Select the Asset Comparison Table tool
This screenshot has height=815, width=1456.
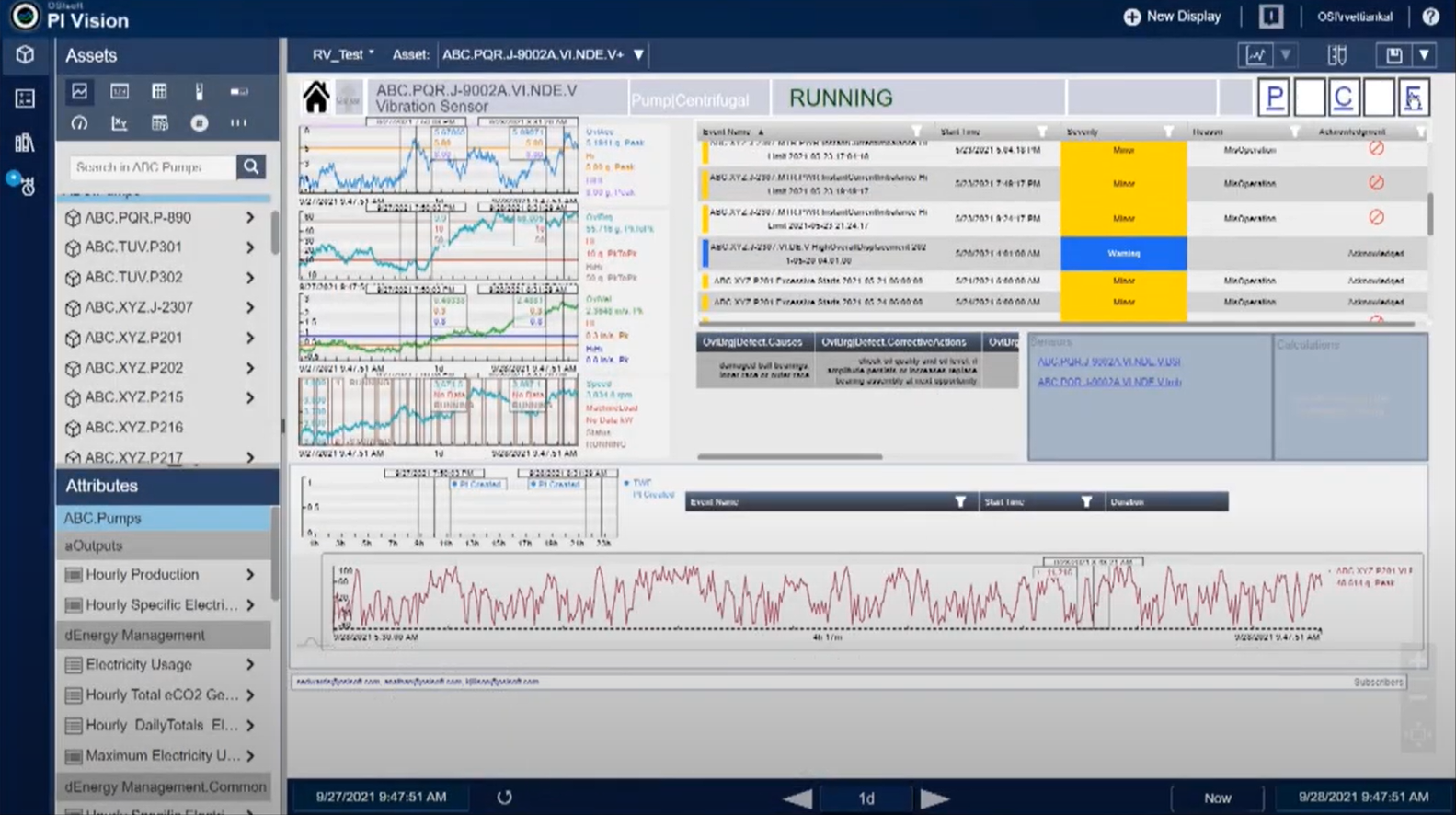[159, 123]
